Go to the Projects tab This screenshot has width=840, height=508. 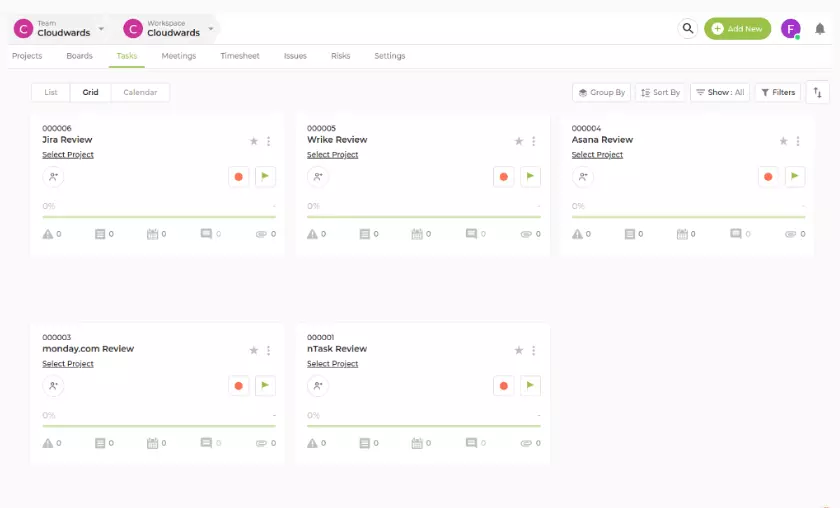[27, 56]
